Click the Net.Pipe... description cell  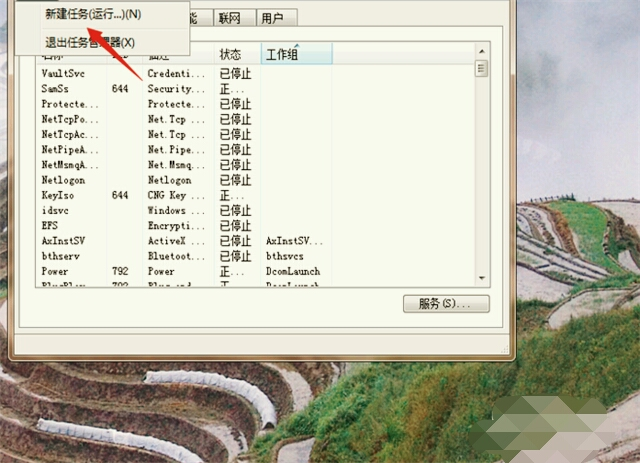point(176,150)
